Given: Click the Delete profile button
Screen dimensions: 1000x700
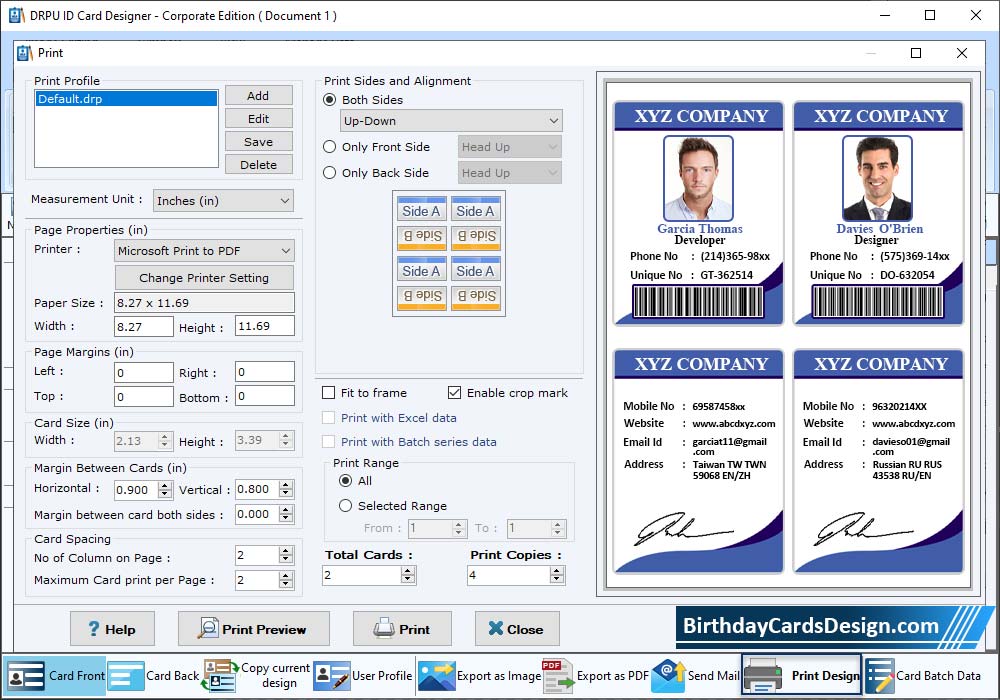Looking at the screenshot, I should 258,164.
